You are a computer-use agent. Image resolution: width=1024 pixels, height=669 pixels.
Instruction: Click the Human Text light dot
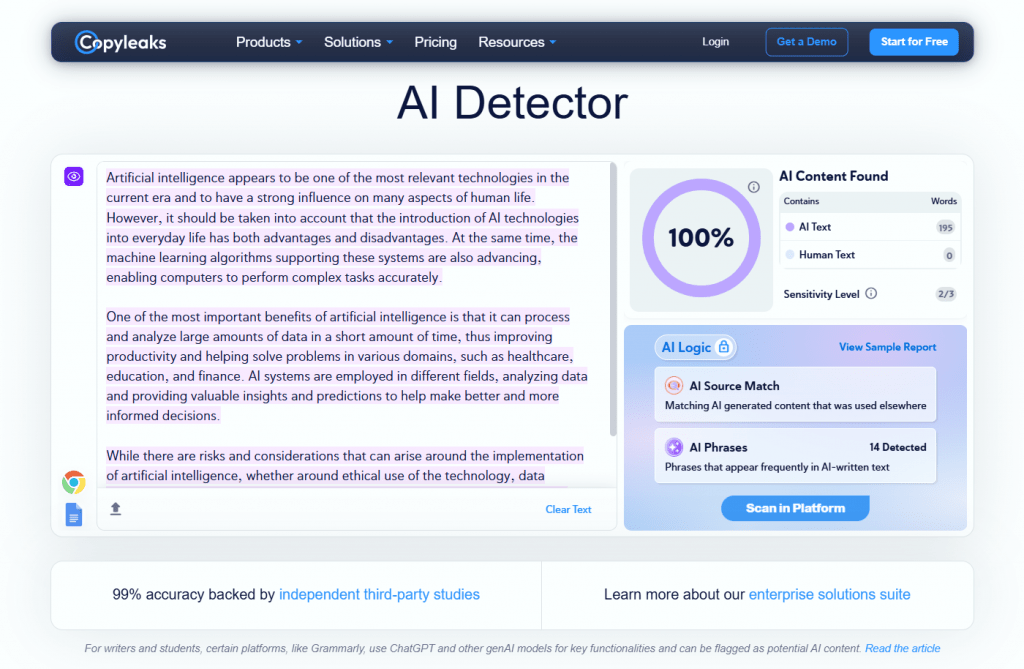pyautogui.click(x=790, y=255)
